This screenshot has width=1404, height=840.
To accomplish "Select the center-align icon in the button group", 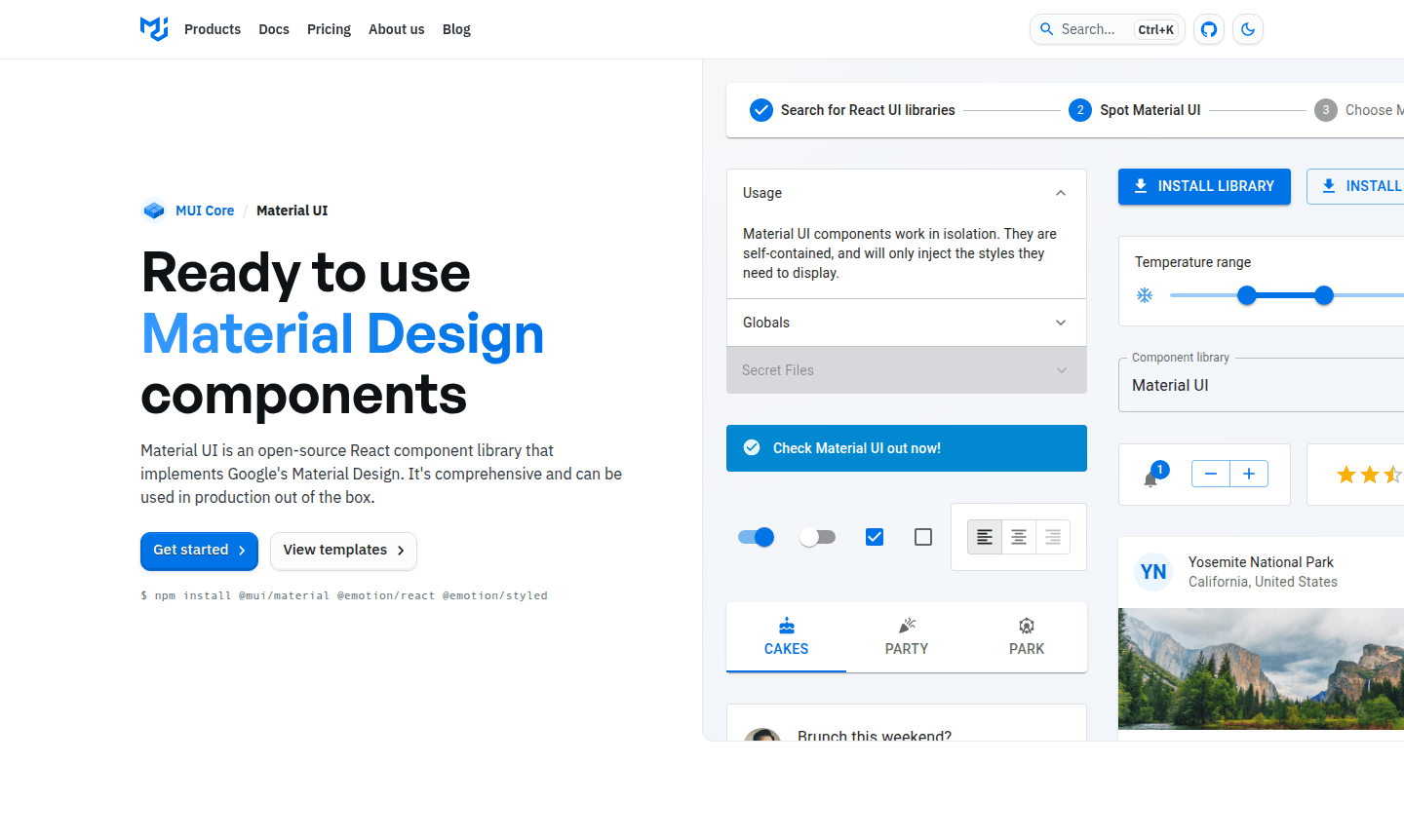I will coord(1018,536).
